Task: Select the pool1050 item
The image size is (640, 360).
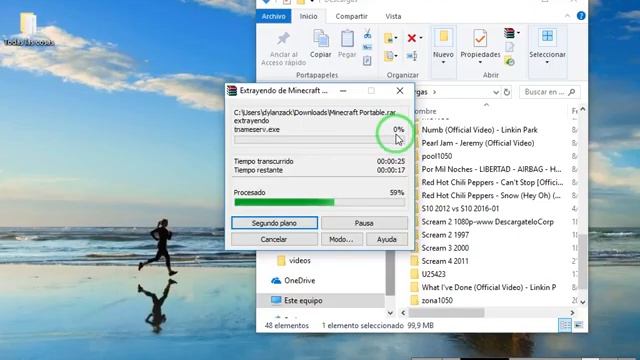Action: [437, 156]
